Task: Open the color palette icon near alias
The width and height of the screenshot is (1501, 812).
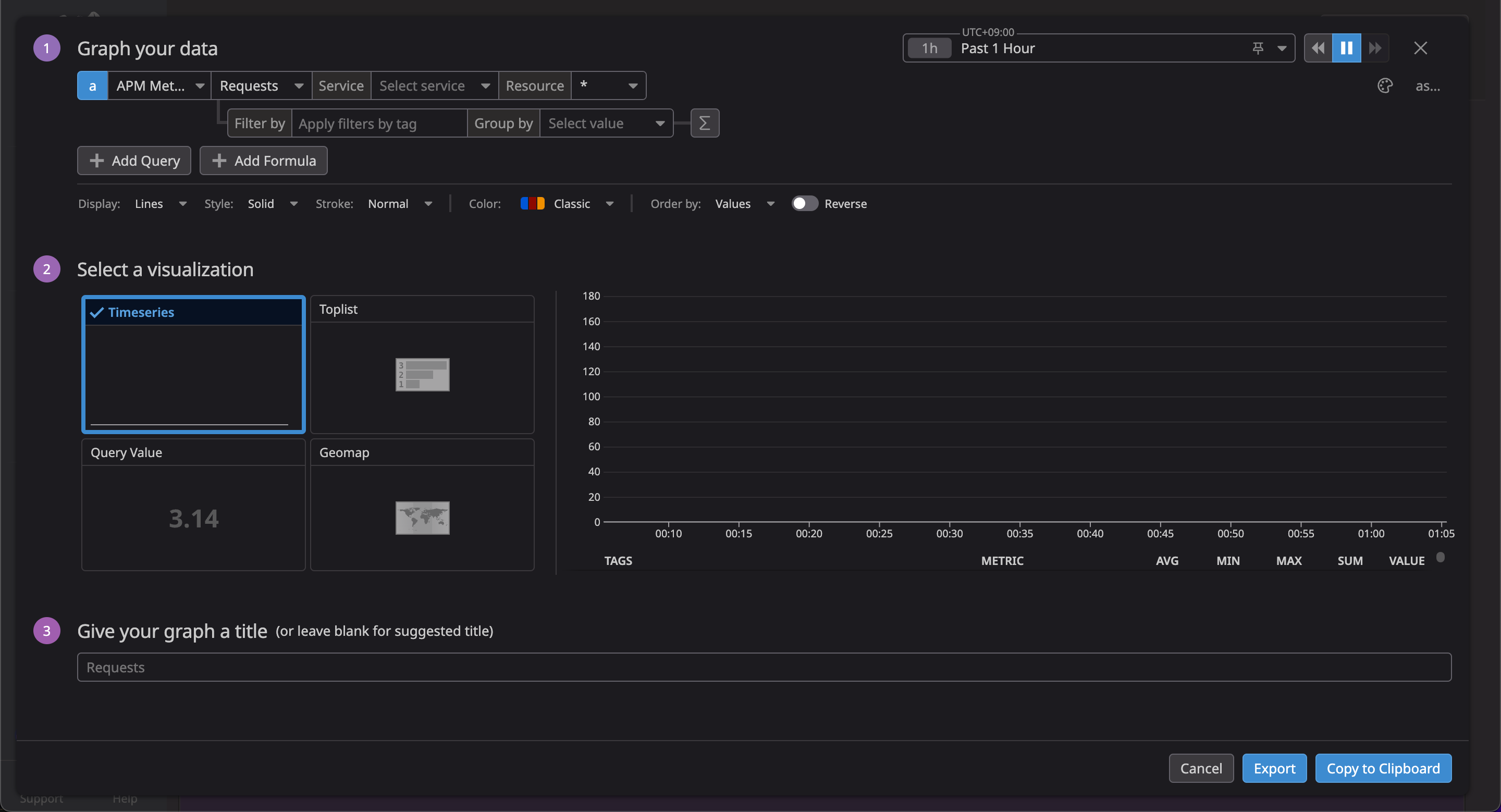Action: pyautogui.click(x=1384, y=85)
